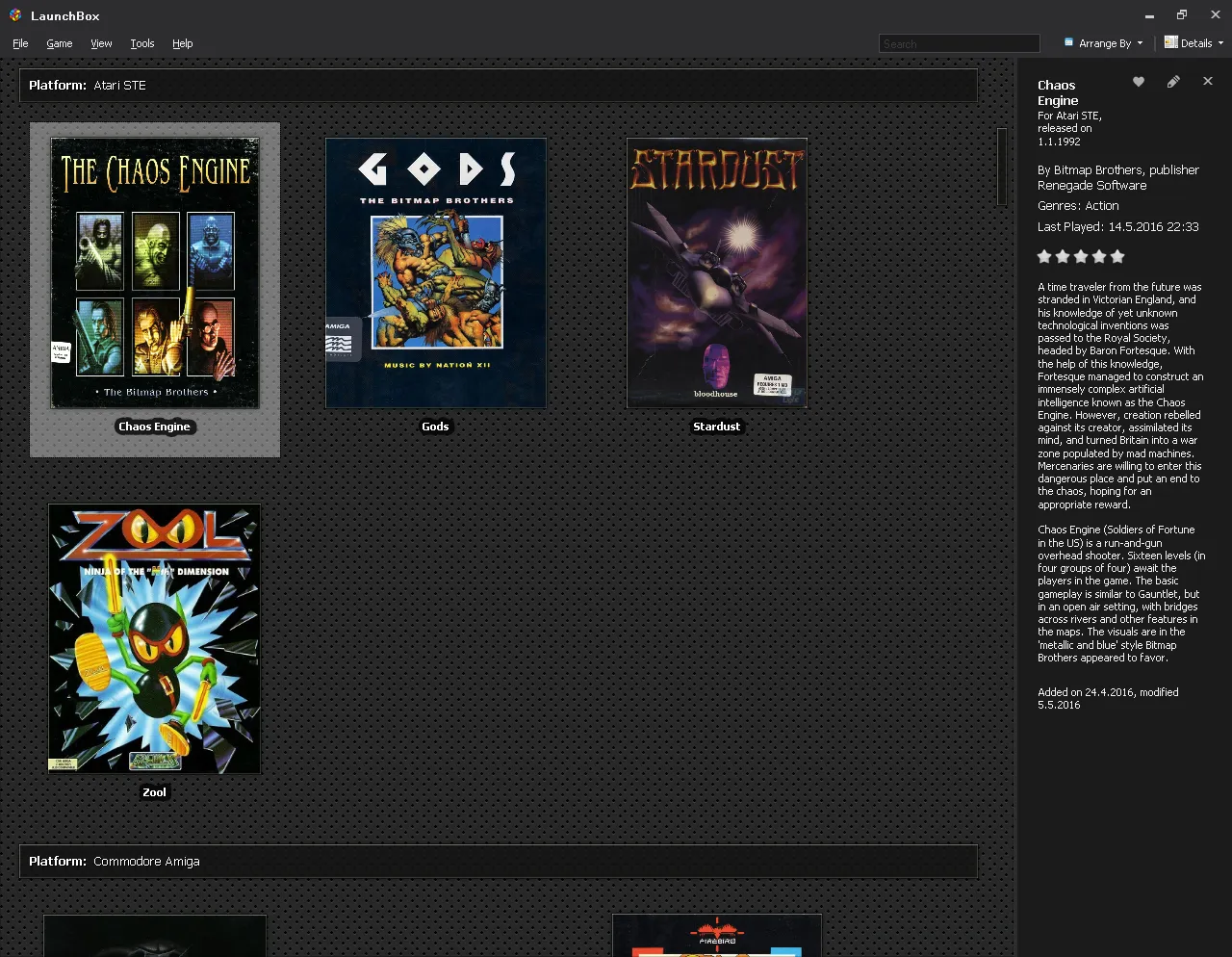Image resolution: width=1232 pixels, height=957 pixels.
Task: Click the 'Genres: Action' text
Action: pyautogui.click(x=1078, y=206)
